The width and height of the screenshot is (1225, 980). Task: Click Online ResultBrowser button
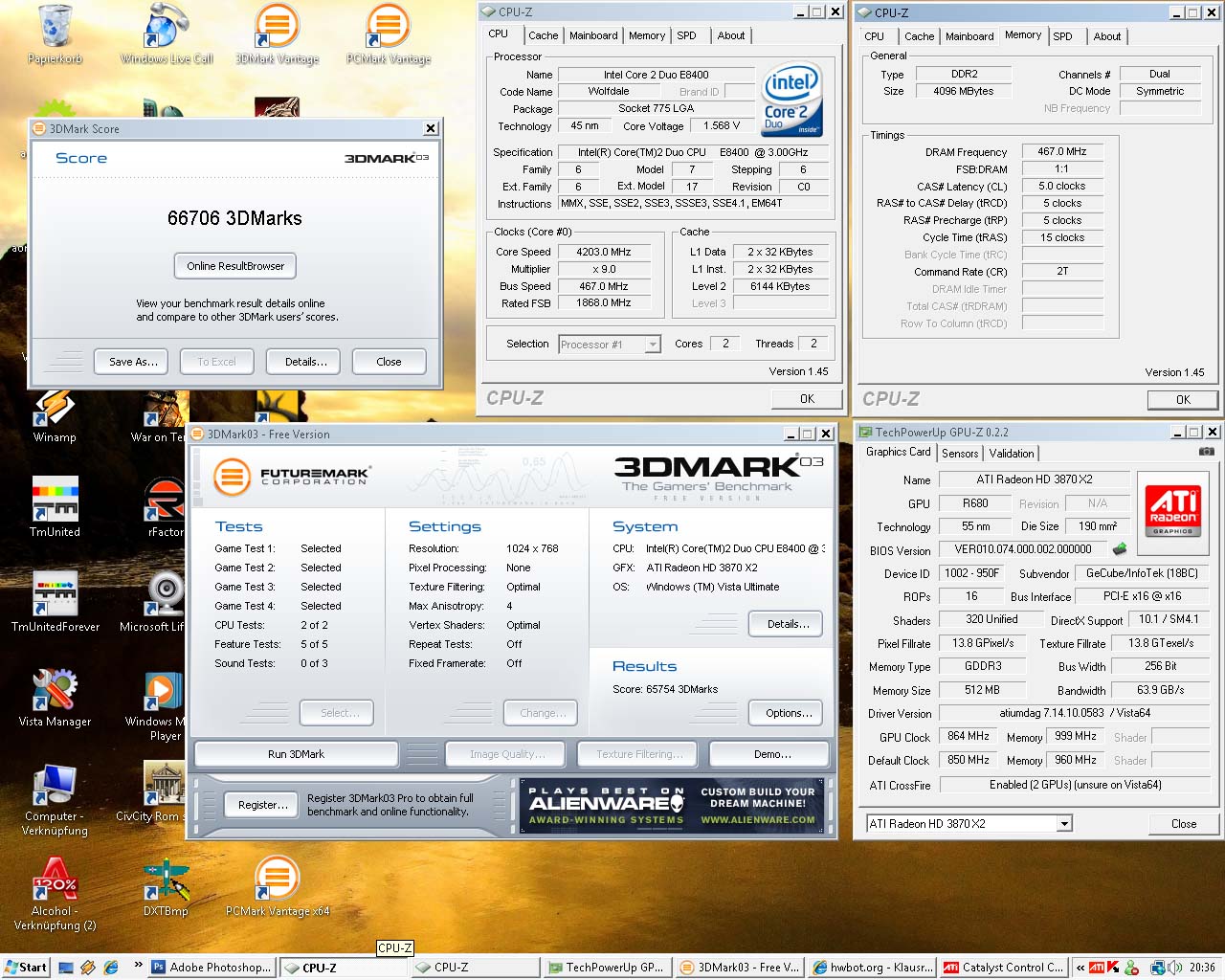point(235,266)
